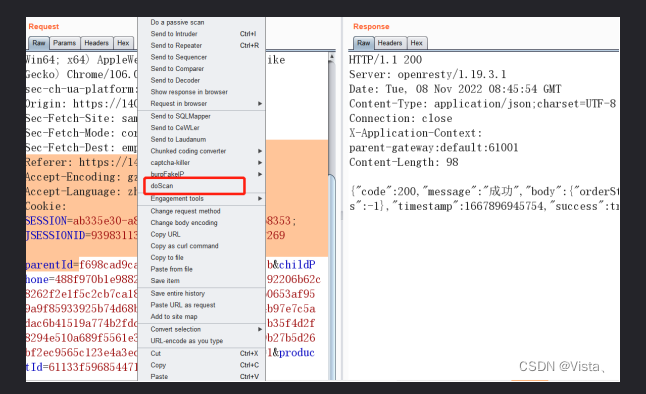Expand Convert selection submenu
The width and height of the screenshot is (646, 394).
pos(201,329)
